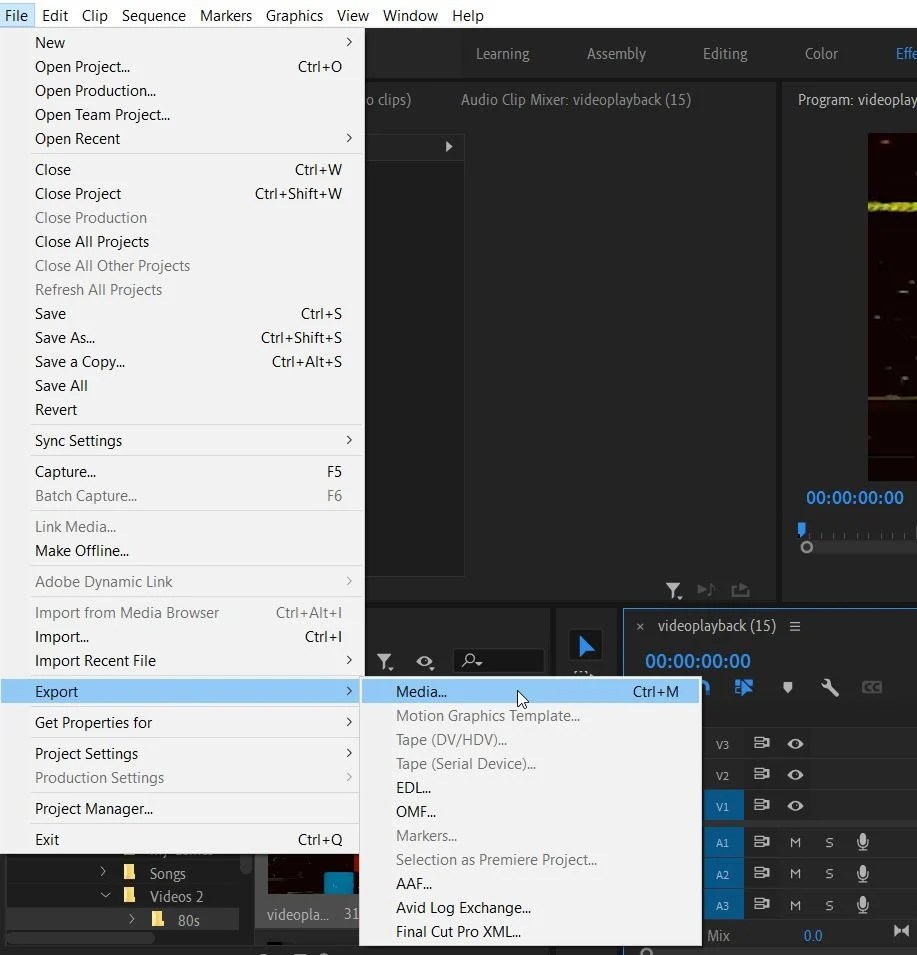Viewport: 917px width, 955px height.
Task: Open Timeline Display Settings with the wrench icon
Action: pos(829,687)
